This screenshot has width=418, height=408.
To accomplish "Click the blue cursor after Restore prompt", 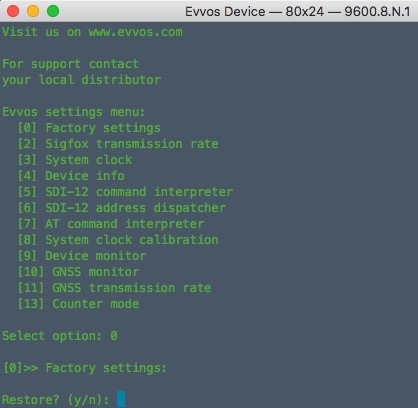I will pyautogui.click(x=121, y=399).
